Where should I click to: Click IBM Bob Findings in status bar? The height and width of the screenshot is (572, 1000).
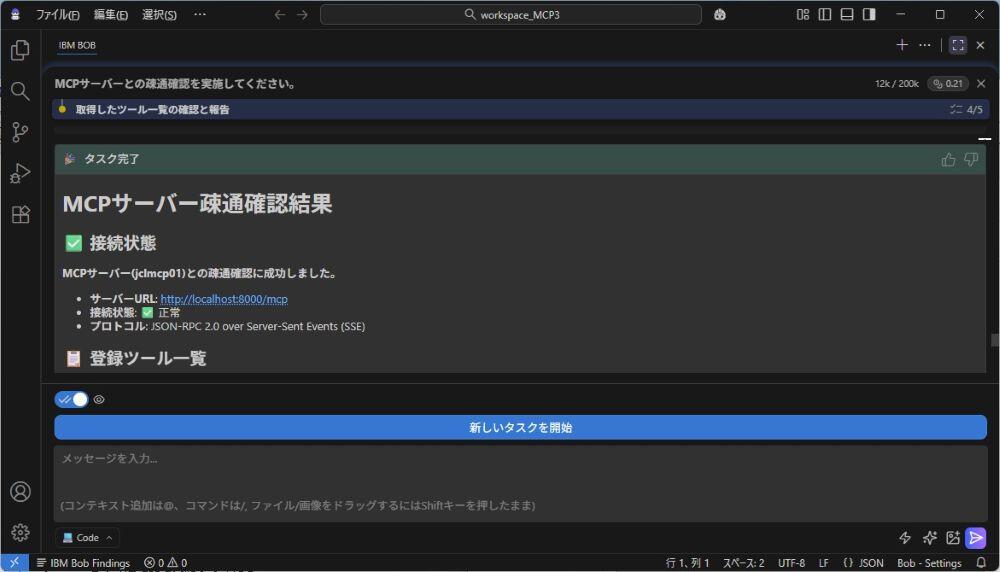(x=83, y=562)
